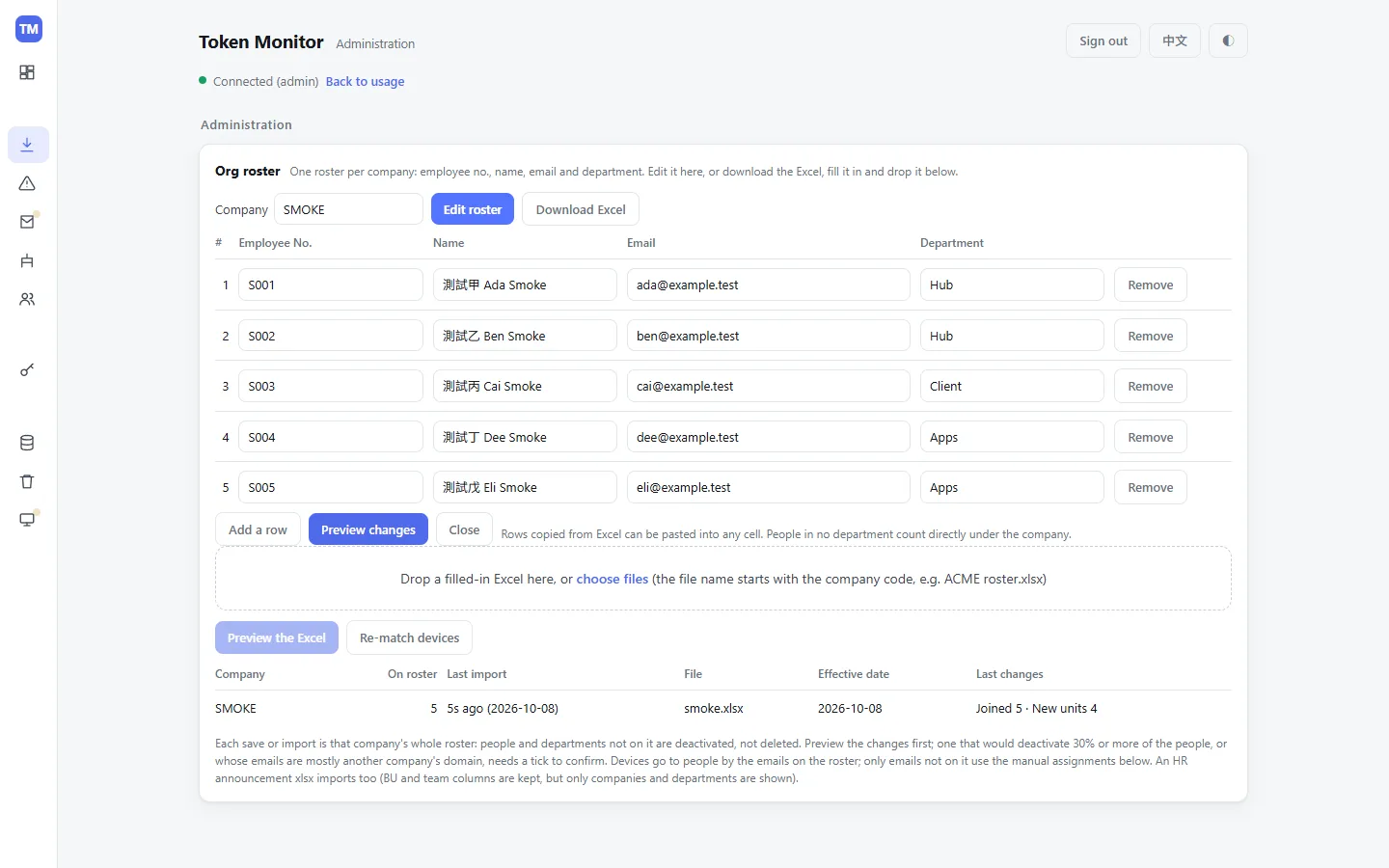Open the trash bin icon in sidebar

(x=27, y=481)
